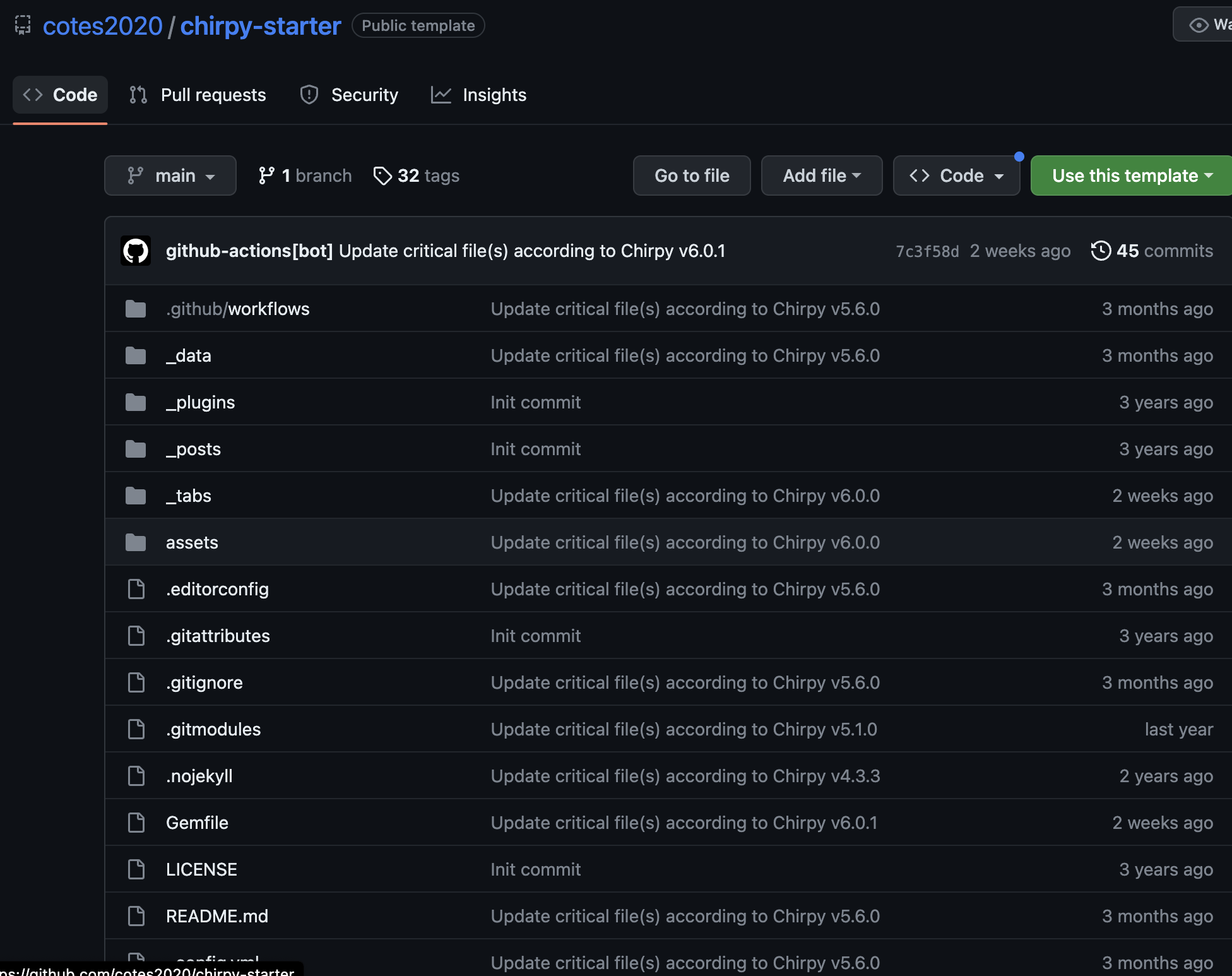Open the _plugins folder
This screenshot has height=976, width=1232.
pyautogui.click(x=200, y=402)
